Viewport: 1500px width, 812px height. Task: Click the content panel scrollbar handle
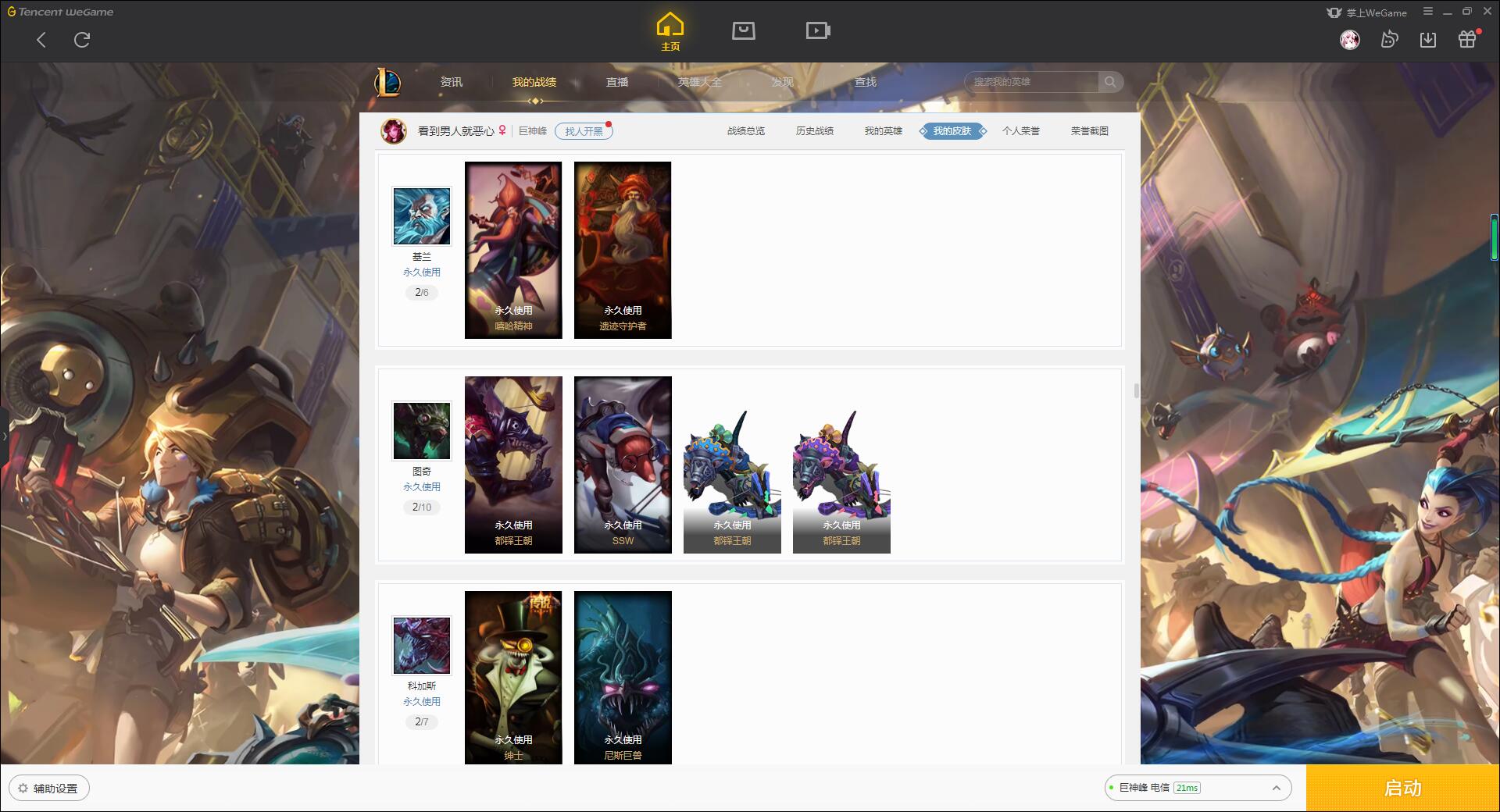1137,390
